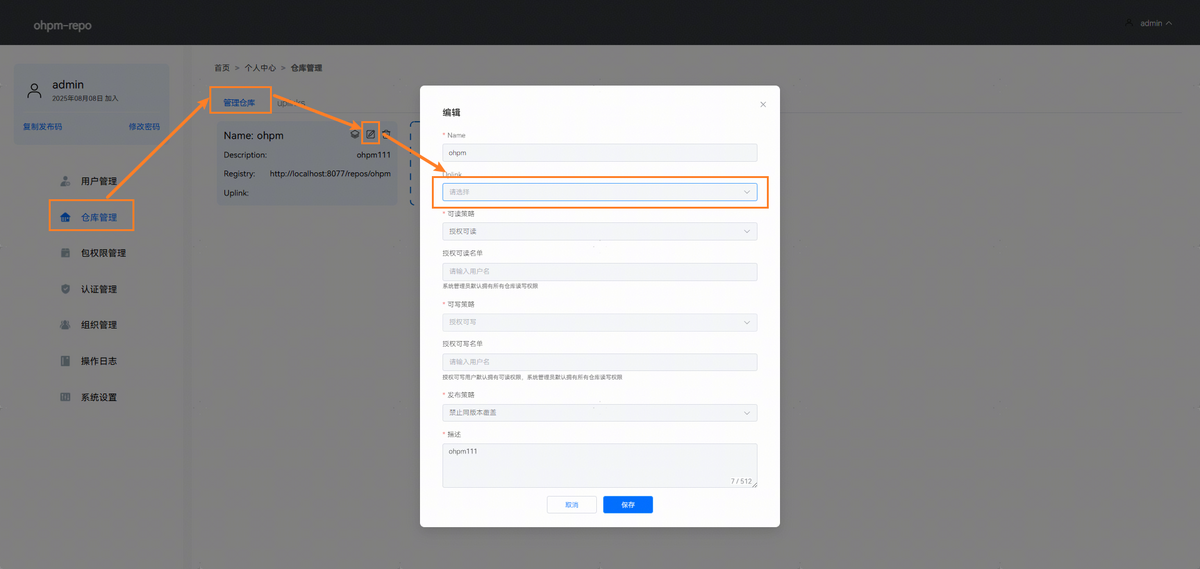The image size is (1200, 569).
Task: Open the 可读策略 dropdown
Action: tap(599, 231)
